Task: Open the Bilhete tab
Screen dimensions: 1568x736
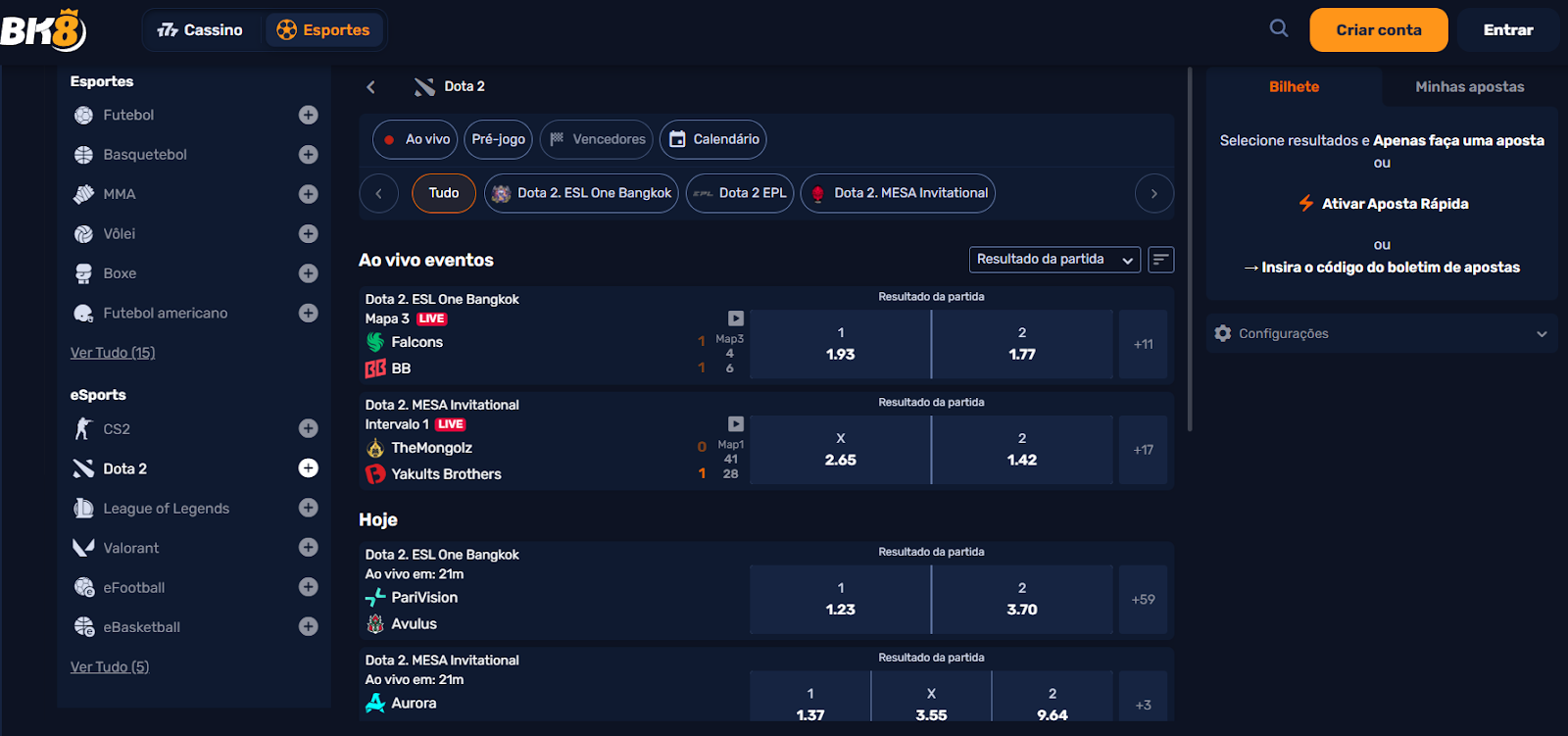Action: (1294, 87)
